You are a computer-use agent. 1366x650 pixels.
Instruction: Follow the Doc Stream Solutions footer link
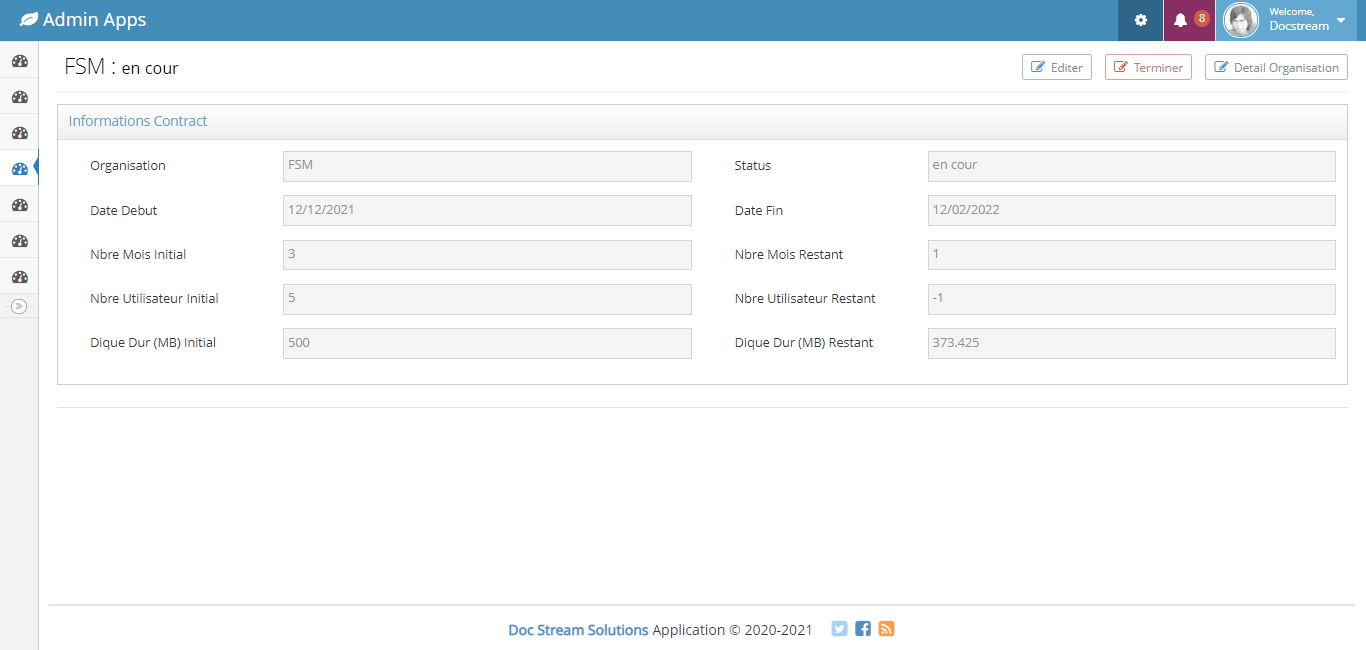coord(578,630)
